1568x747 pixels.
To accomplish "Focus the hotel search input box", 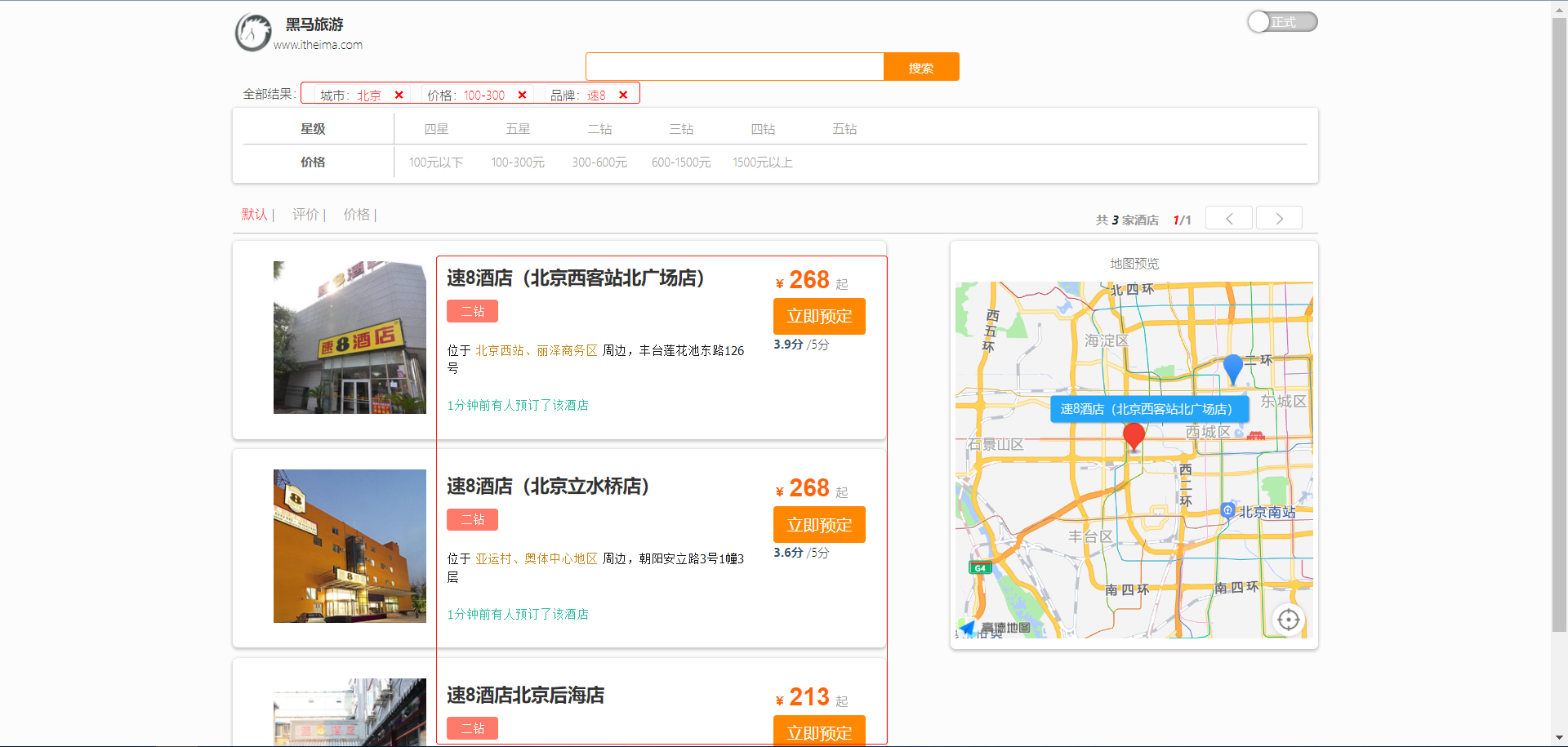I will click(734, 67).
